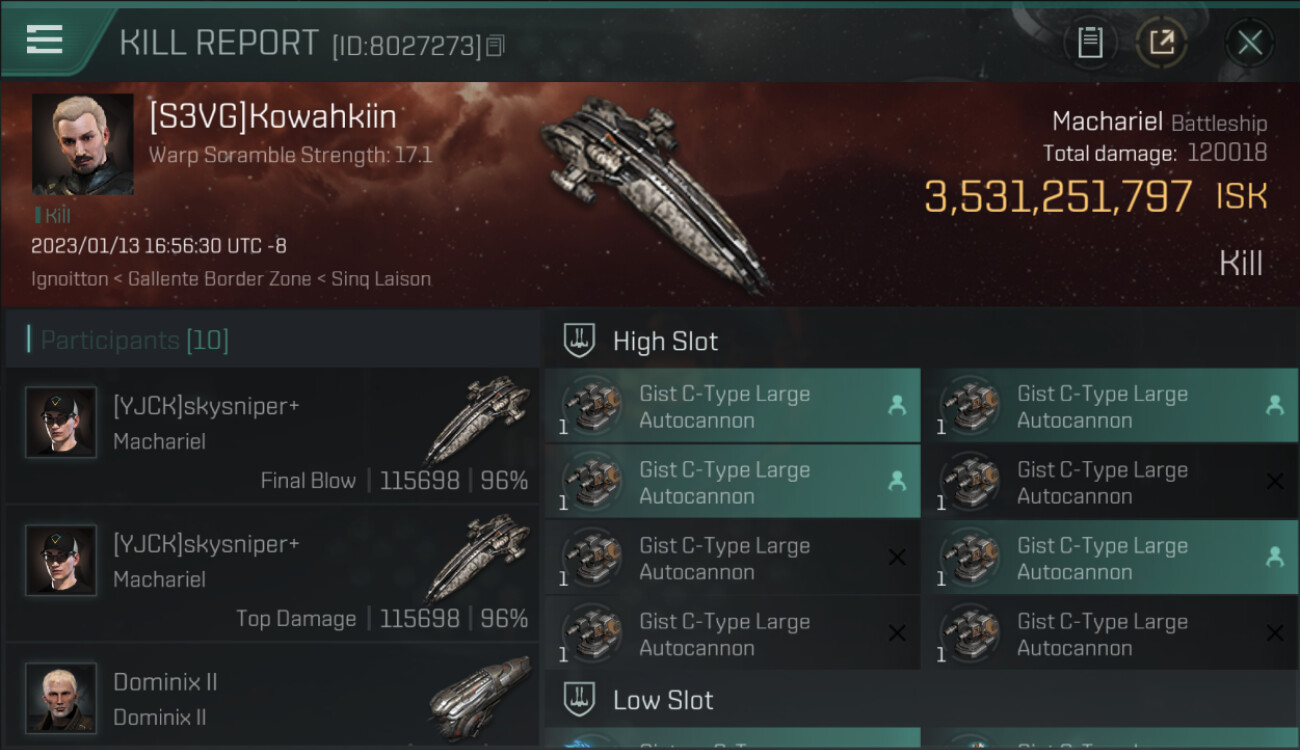Viewport: 1300px width, 750px height.
Task: Click the High Slot section icon
Action: click(x=580, y=340)
